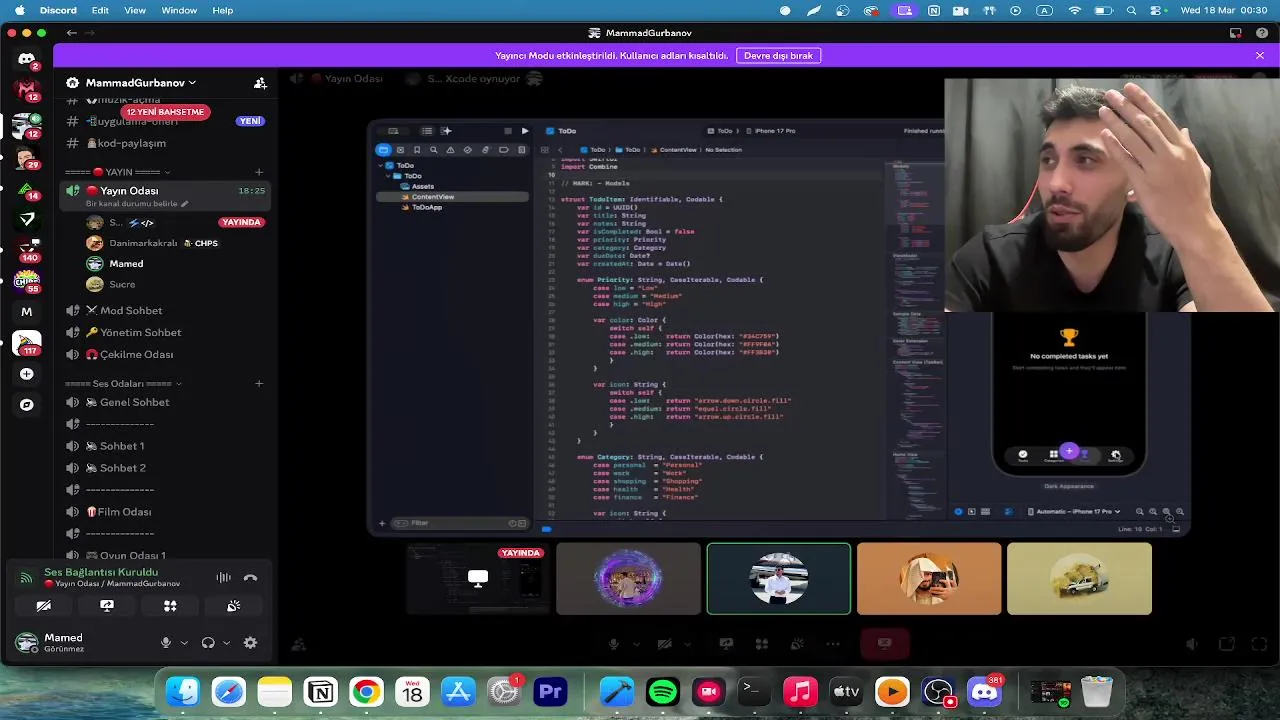Add a channel to Ses Odaları category
Screen dimensions: 1280x720
[x=259, y=384]
